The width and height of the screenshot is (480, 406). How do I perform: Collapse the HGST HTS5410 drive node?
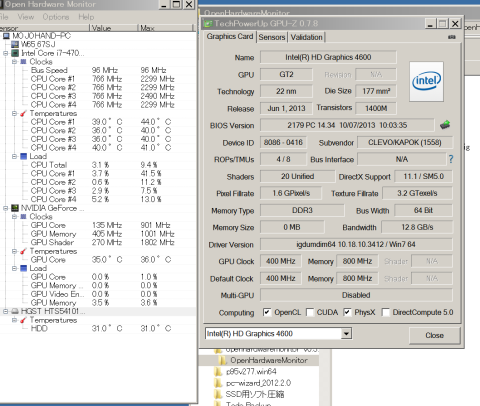pyautogui.click(x=6, y=311)
